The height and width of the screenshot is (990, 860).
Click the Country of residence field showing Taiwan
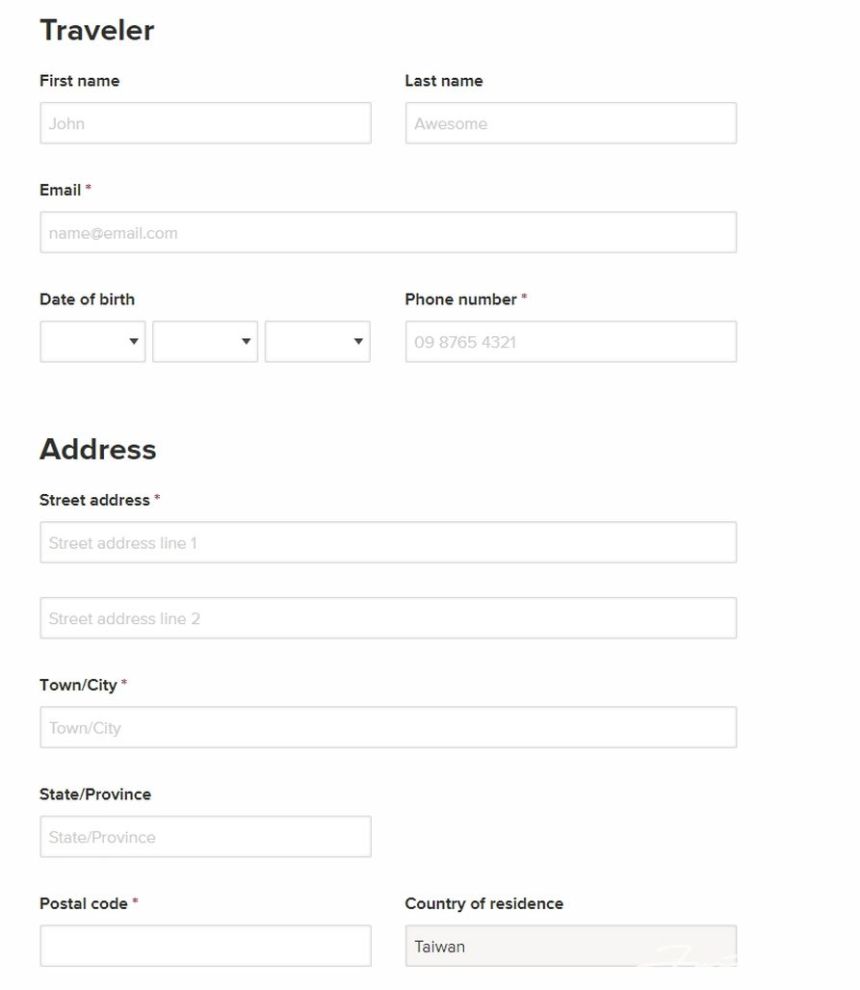coord(570,945)
